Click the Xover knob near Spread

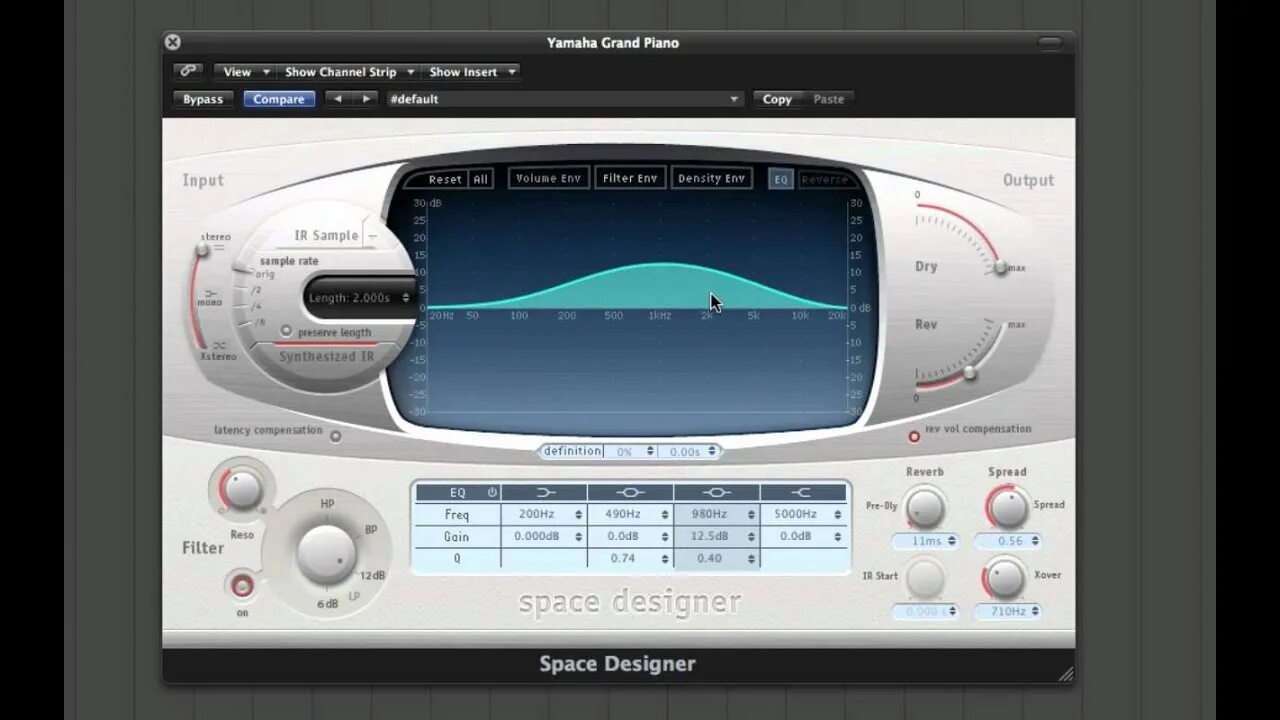(1005, 578)
